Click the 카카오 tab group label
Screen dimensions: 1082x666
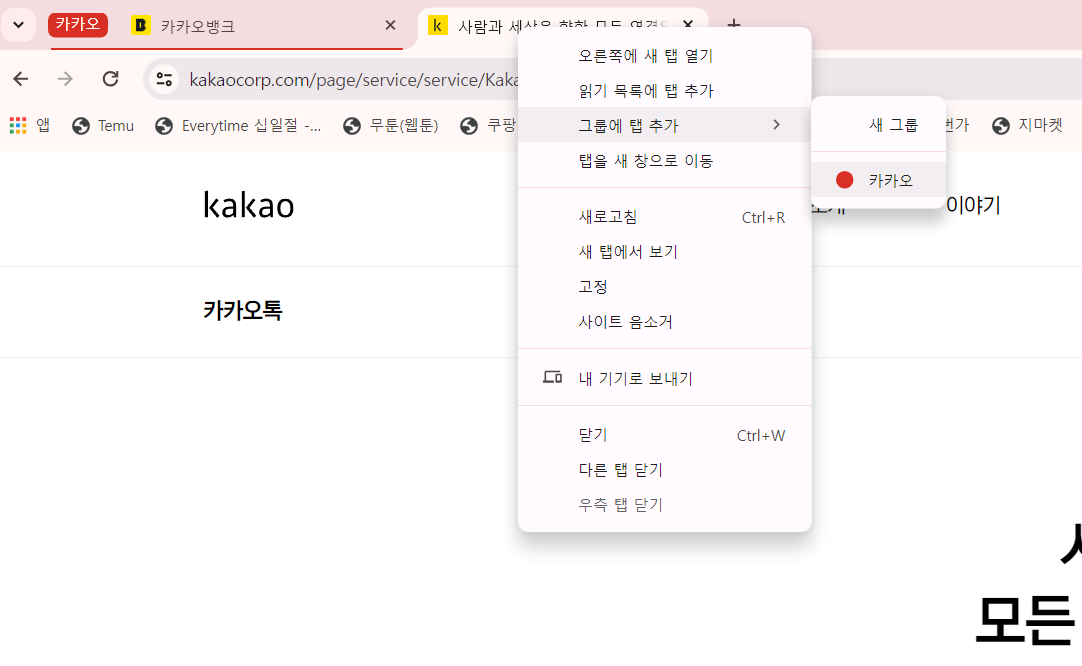(78, 25)
